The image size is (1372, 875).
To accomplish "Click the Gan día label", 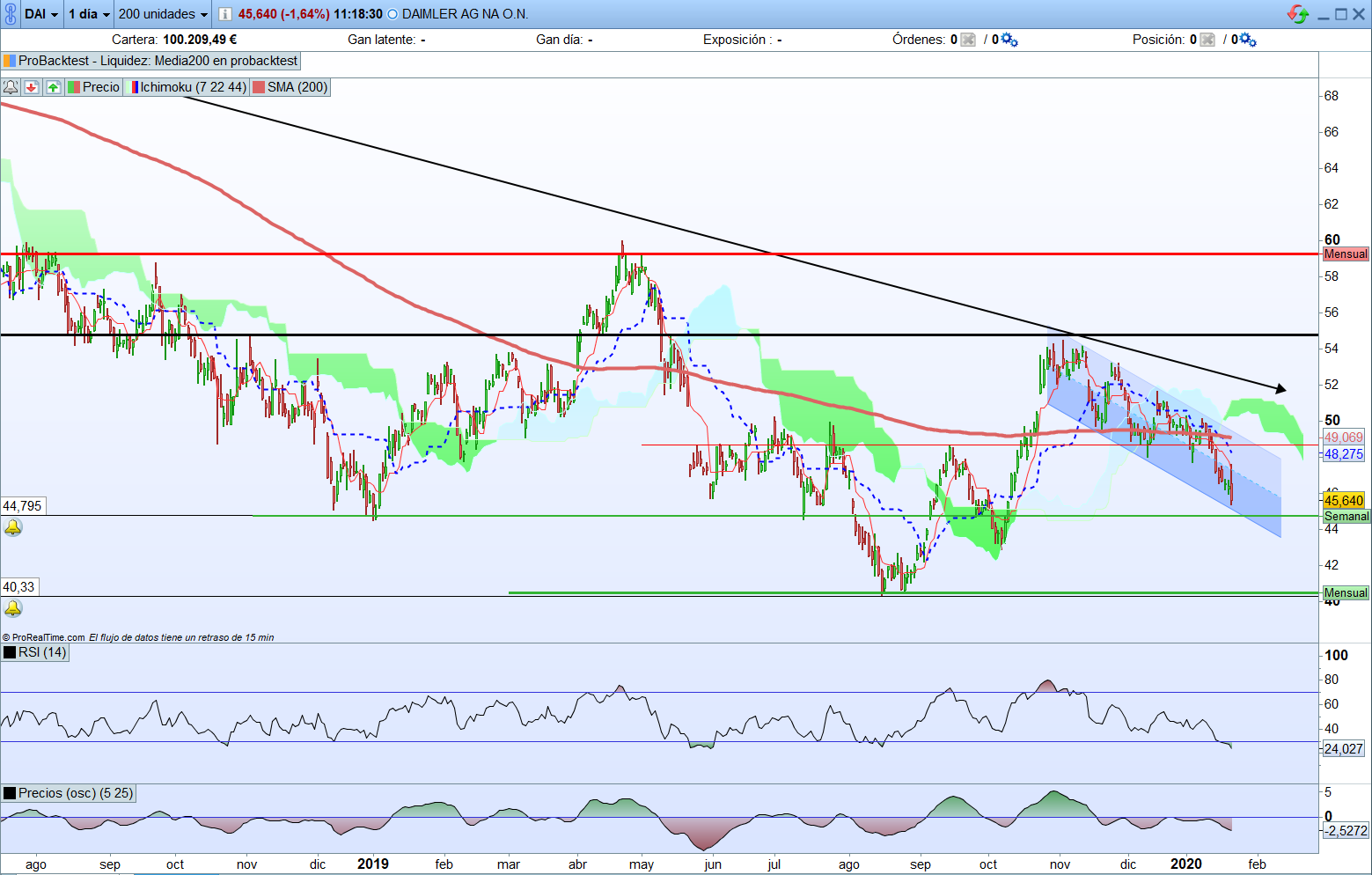I will pyautogui.click(x=559, y=40).
